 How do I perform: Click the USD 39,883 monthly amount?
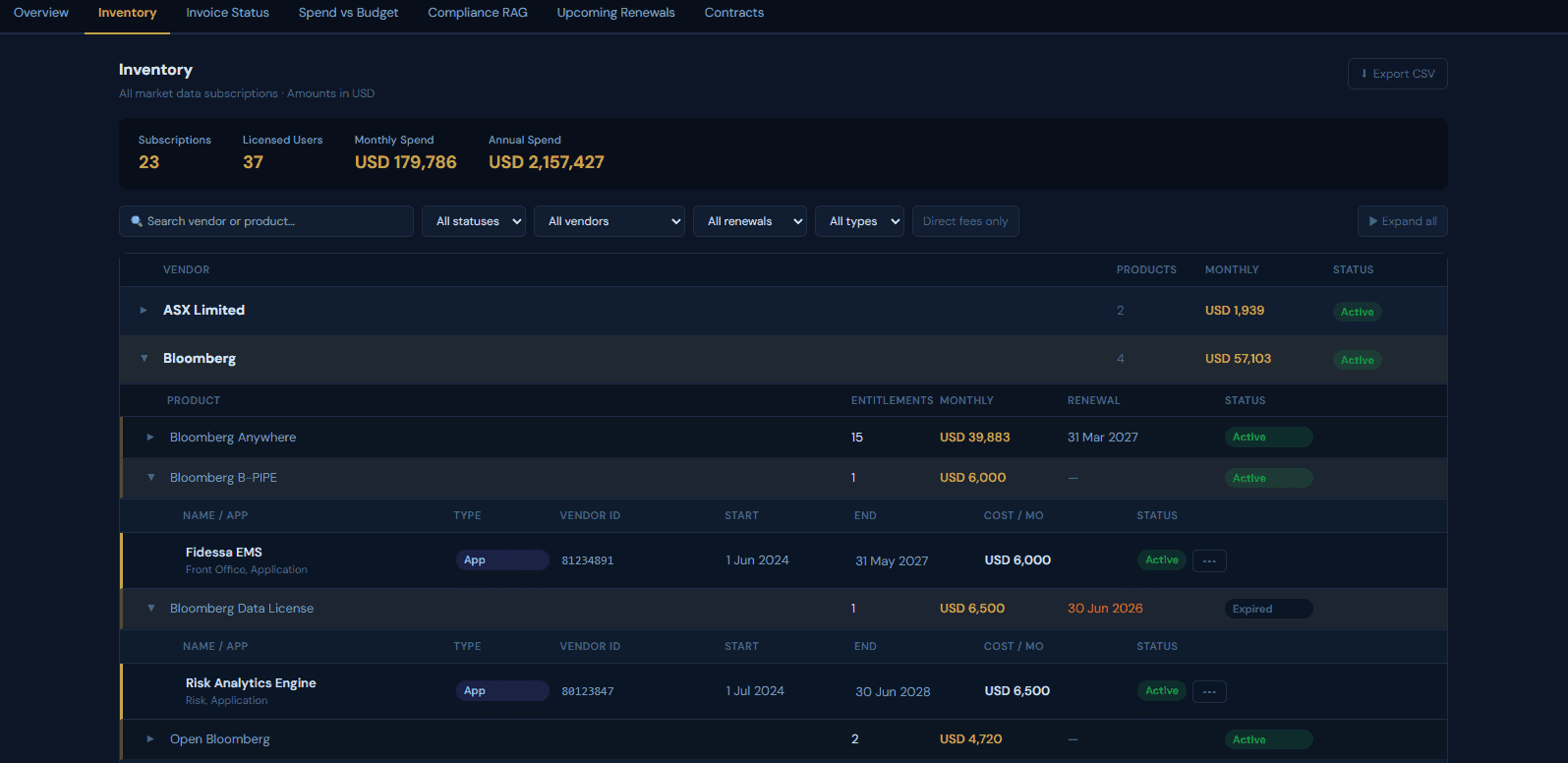[975, 437]
